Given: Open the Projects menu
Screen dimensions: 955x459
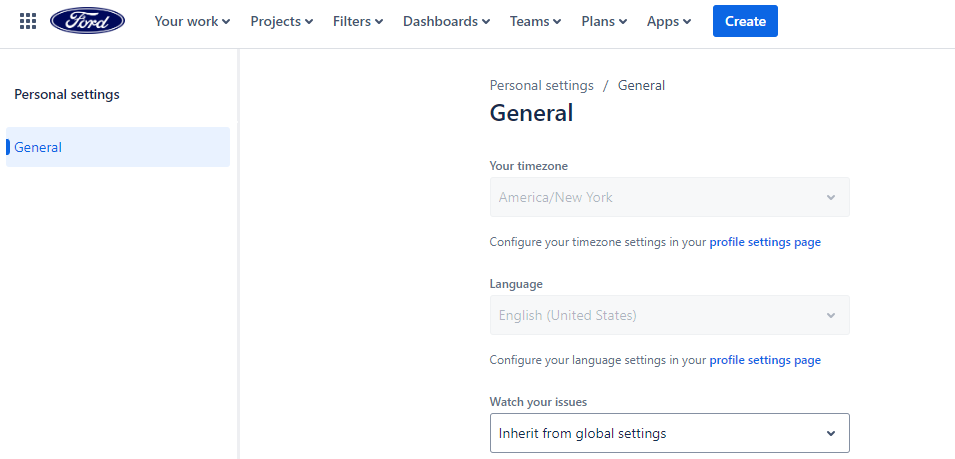Looking at the screenshot, I should pyautogui.click(x=281, y=21).
